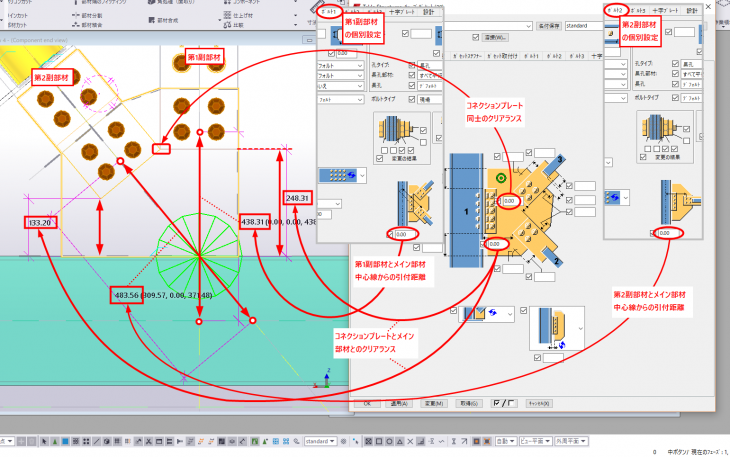Click the 適用(A) apply button
This screenshot has height=457, width=730.
399,403
